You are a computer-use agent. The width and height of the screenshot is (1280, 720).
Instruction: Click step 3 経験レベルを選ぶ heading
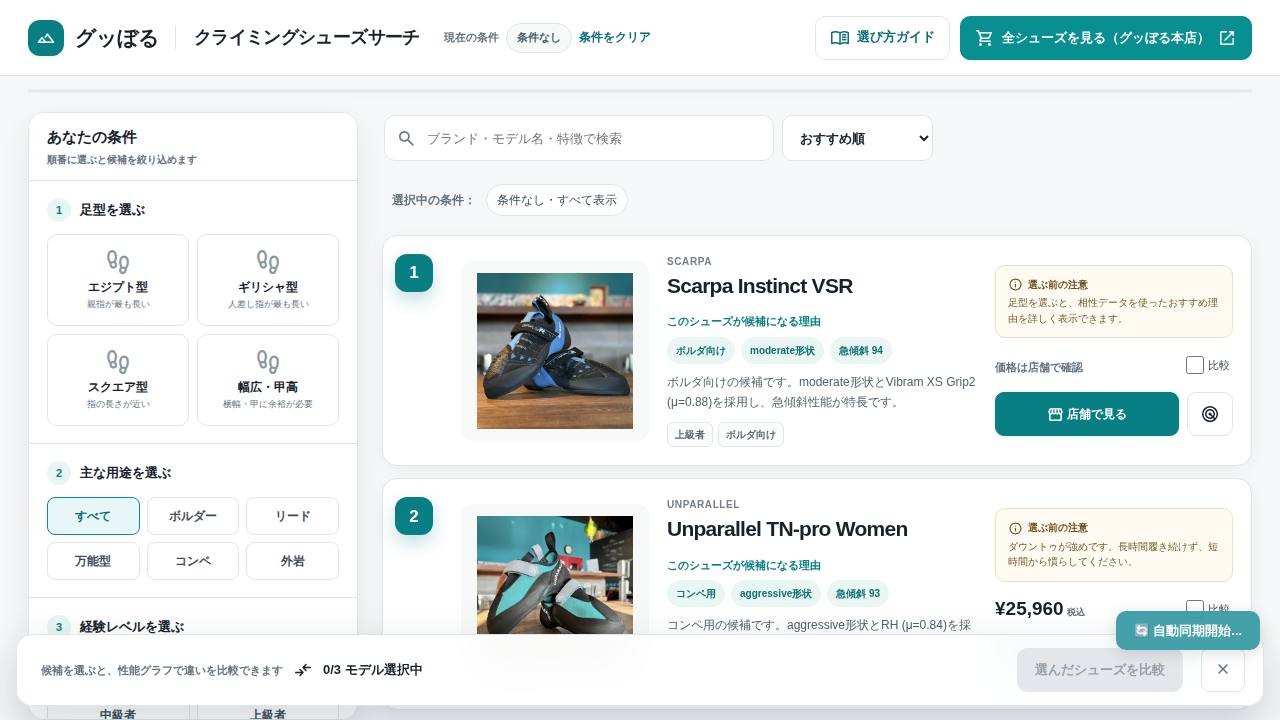(132, 627)
